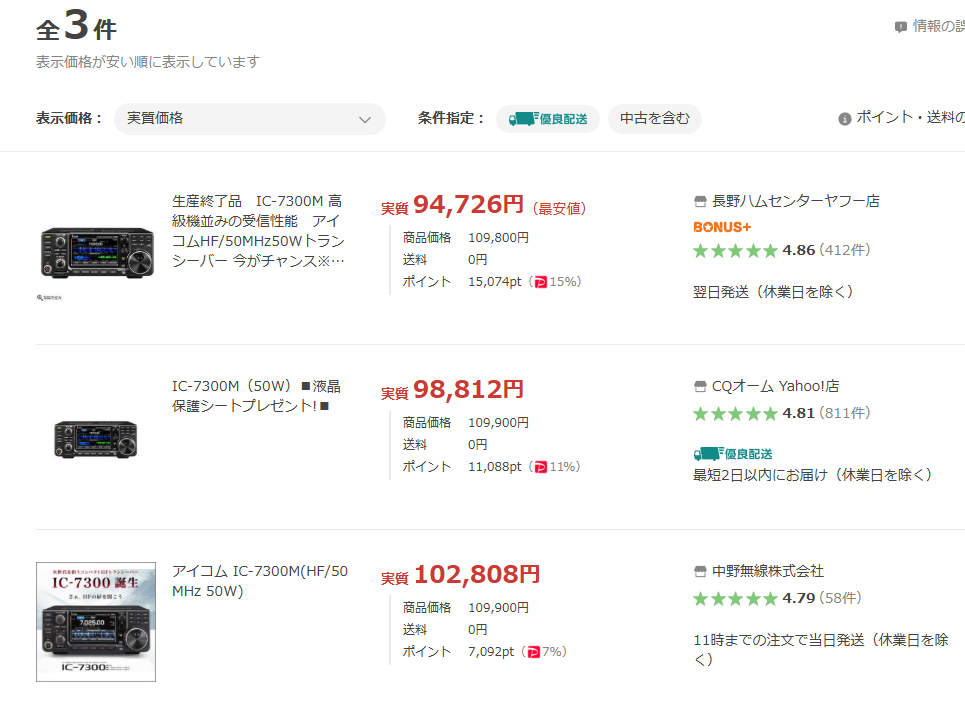Click the 4.86 star rating reviews

[x=781, y=250]
